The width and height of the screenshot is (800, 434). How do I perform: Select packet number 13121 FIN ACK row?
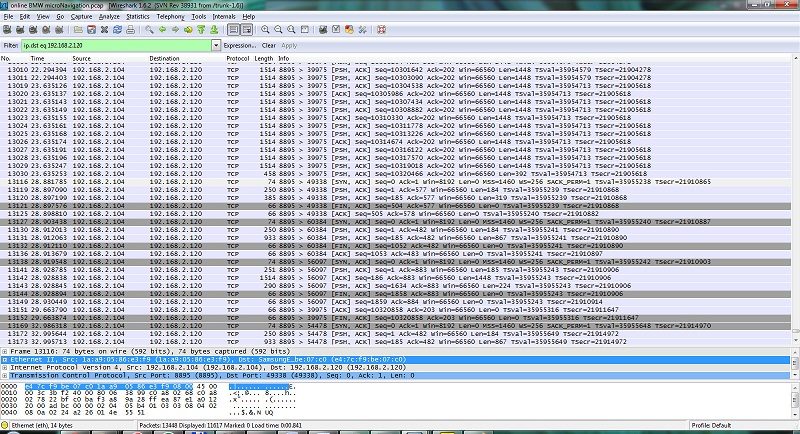pyautogui.click(x=395, y=206)
